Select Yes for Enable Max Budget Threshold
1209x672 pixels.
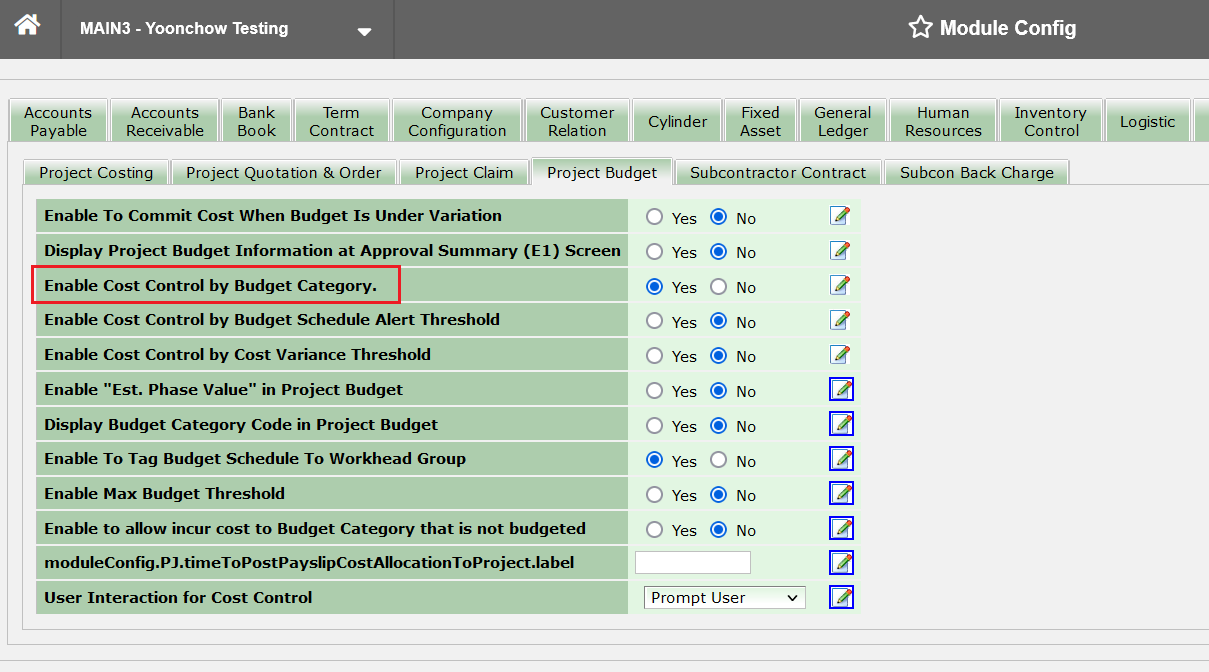(x=655, y=495)
